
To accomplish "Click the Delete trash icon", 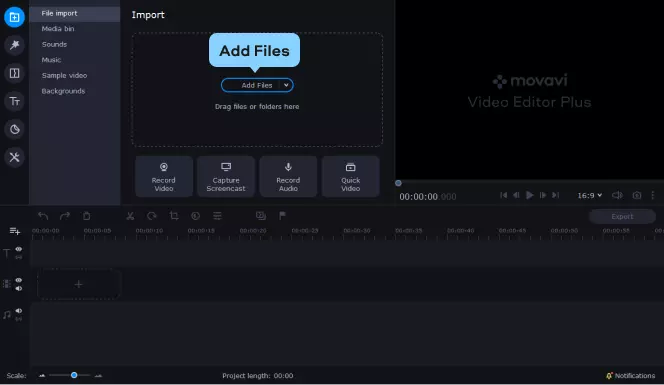I will point(86,216).
